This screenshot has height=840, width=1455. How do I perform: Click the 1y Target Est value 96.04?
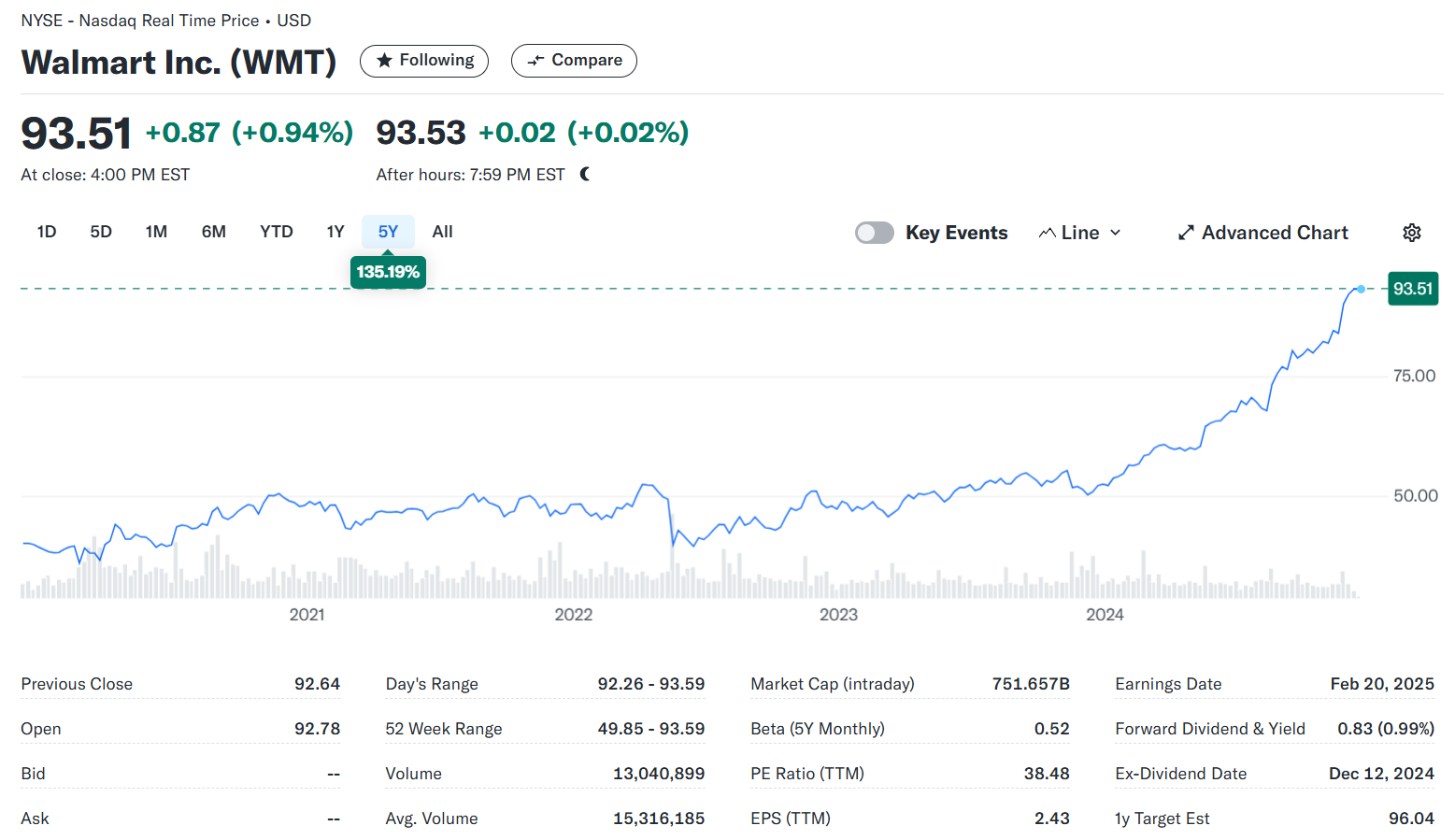(x=1411, y=819)
